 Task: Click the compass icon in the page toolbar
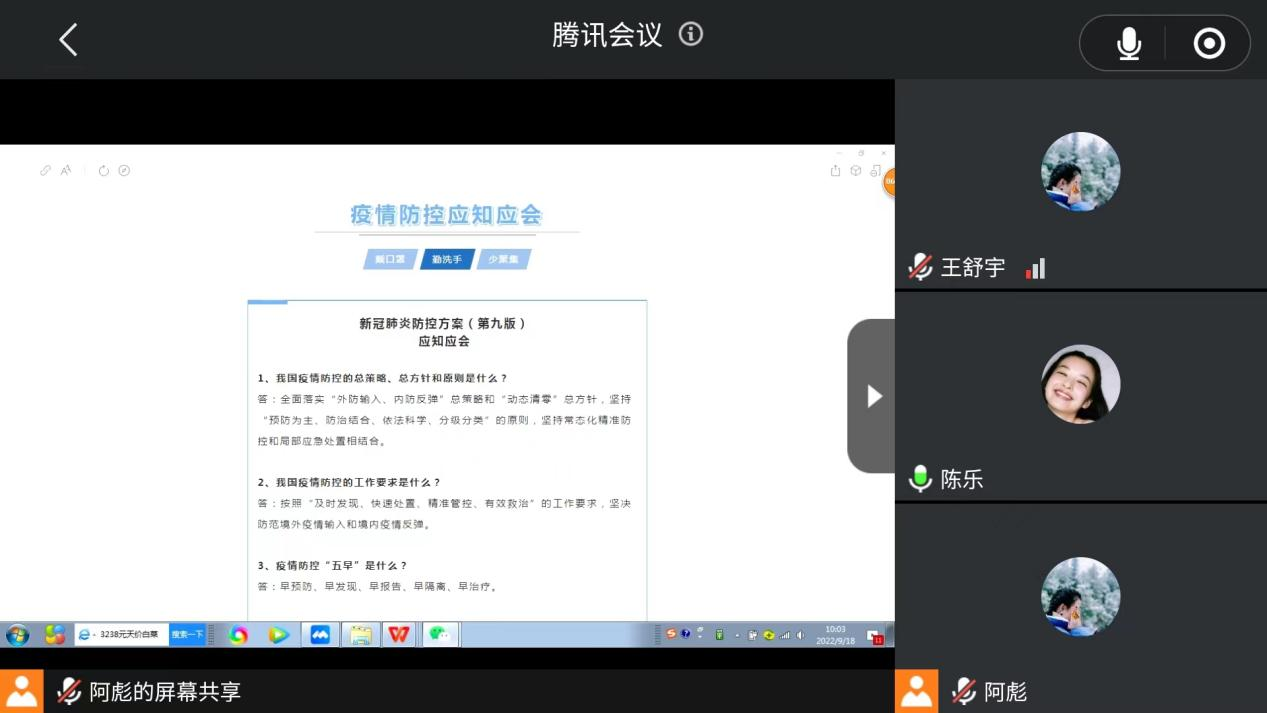(124, 171)
